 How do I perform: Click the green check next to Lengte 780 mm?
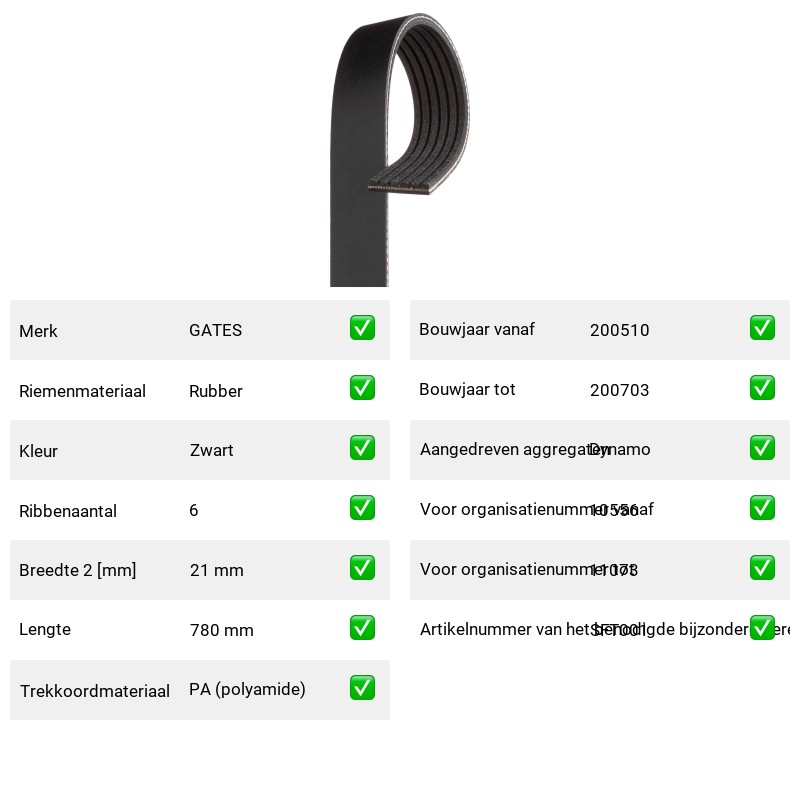click(362, 628)
